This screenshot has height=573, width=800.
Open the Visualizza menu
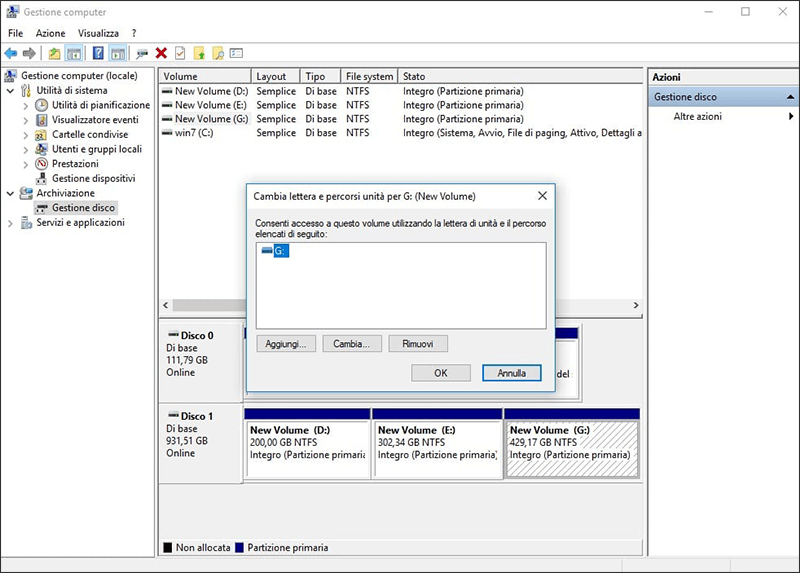click(x=98, y=33)
